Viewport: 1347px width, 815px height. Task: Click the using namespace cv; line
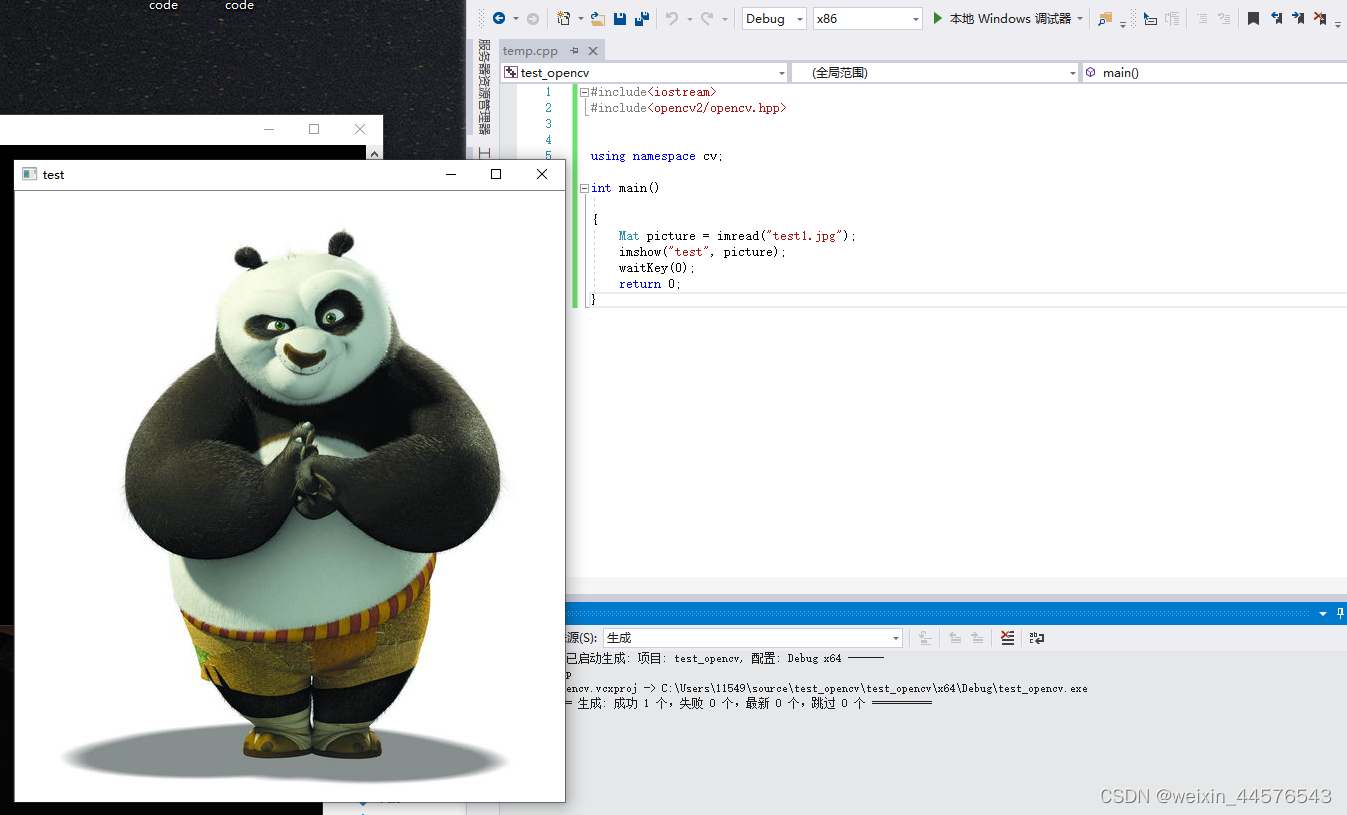pos(657,156)
